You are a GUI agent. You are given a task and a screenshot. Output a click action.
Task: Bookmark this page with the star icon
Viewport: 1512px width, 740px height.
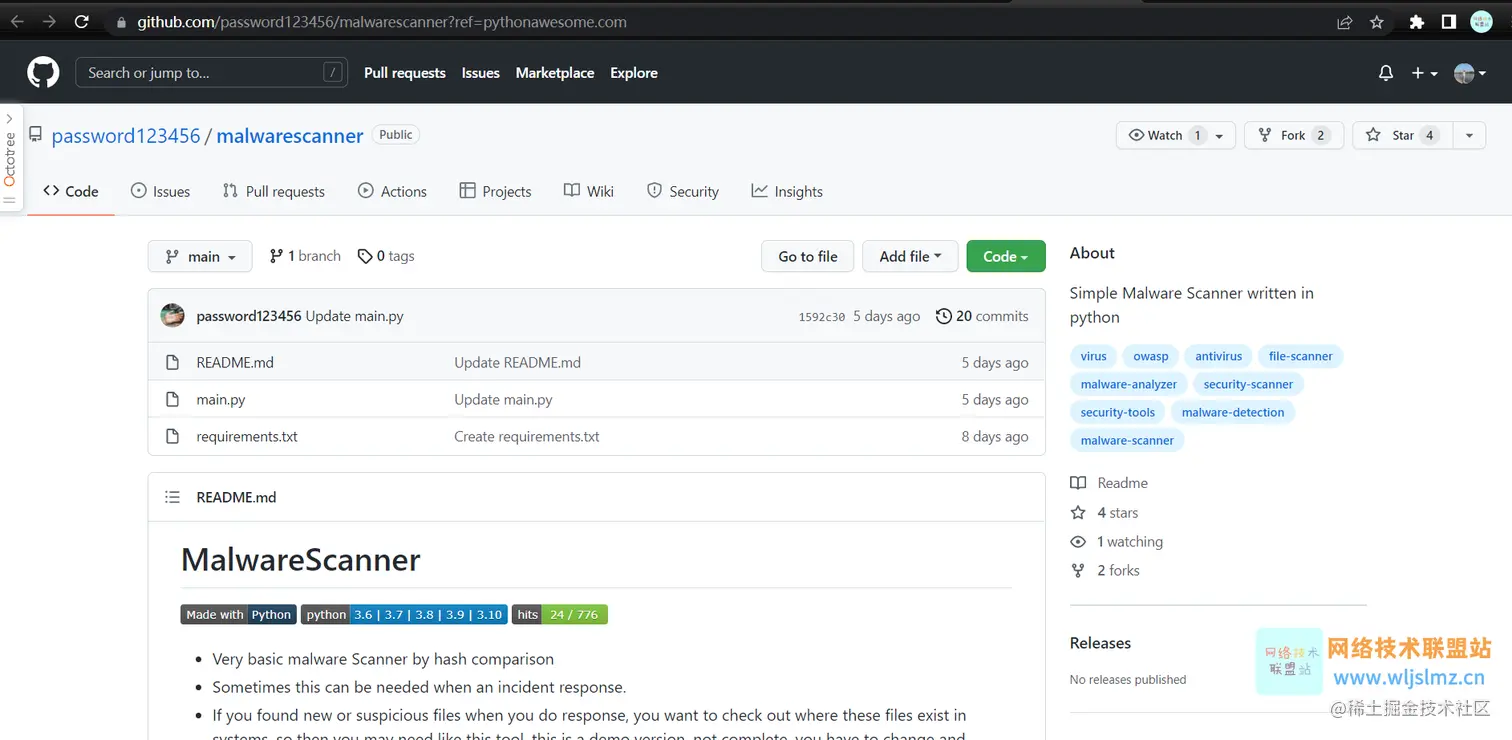click(x=1377, y=22)
